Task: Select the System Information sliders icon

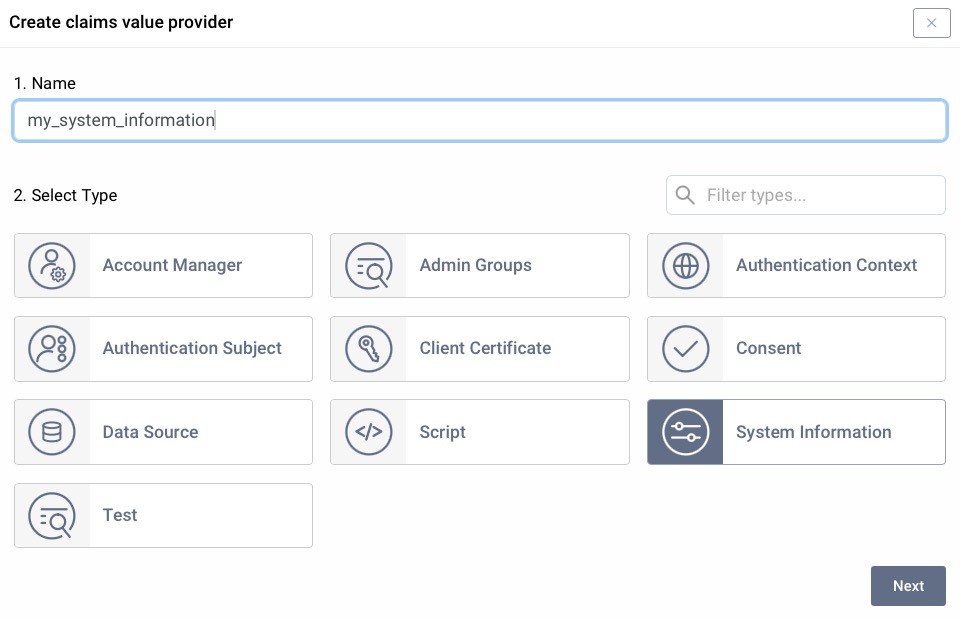Action: [685, 432]
